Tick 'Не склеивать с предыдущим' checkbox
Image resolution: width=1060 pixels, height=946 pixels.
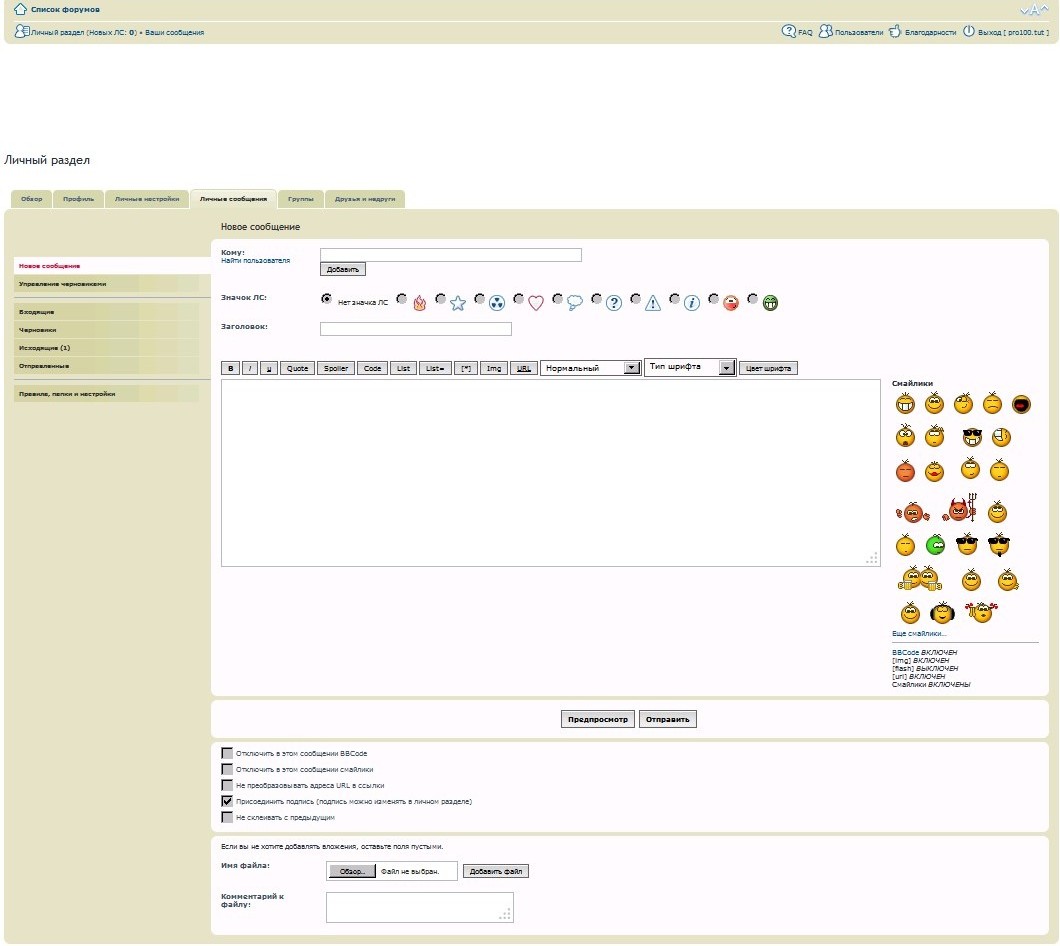[227, 817]
